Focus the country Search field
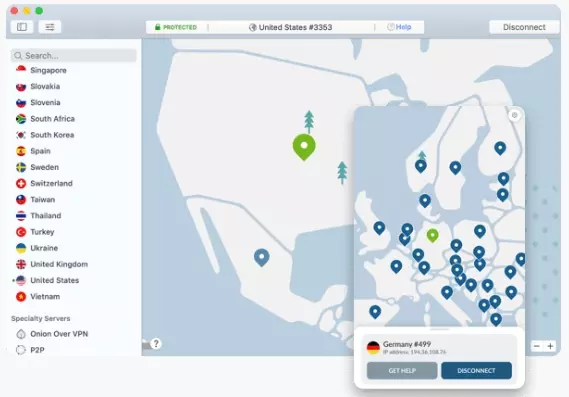Screen dimensions: 569x397 [x=74, y=56]
